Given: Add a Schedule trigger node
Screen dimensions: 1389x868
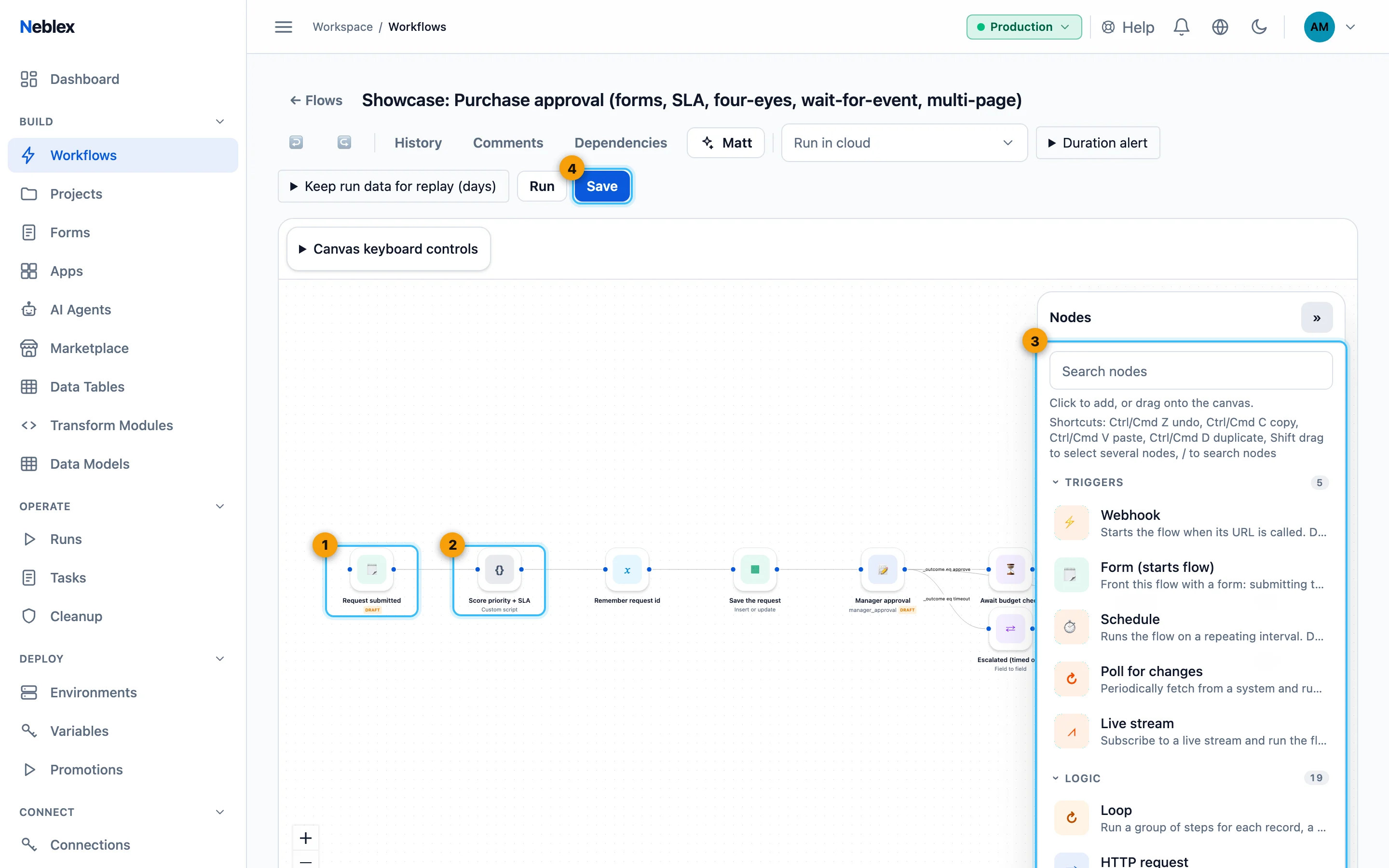Looking at the screenshot, I should coord(1191,627).
